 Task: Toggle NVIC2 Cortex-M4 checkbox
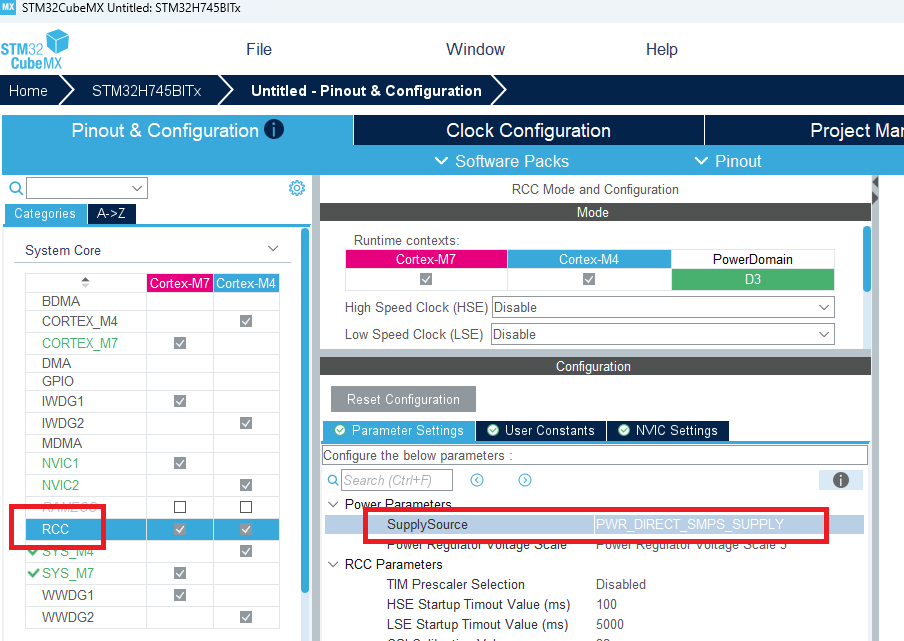246,485
